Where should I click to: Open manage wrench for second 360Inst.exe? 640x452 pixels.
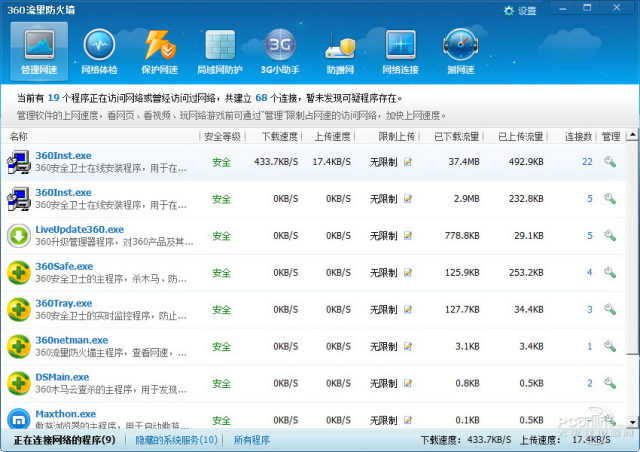coord(610,199)
